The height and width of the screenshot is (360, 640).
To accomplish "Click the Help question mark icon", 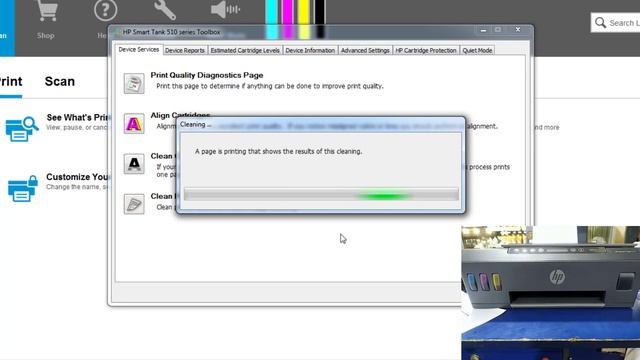I will (x=105, y=10).
